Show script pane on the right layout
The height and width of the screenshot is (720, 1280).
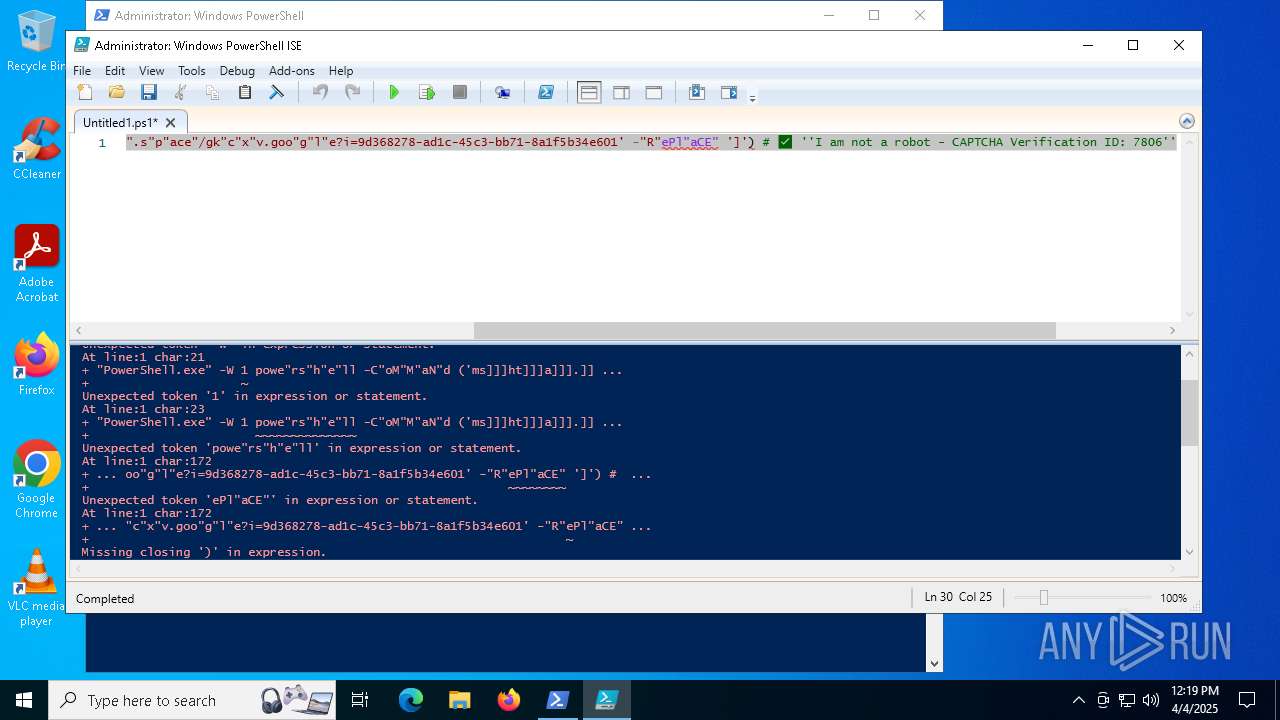(x=621, y=92)
